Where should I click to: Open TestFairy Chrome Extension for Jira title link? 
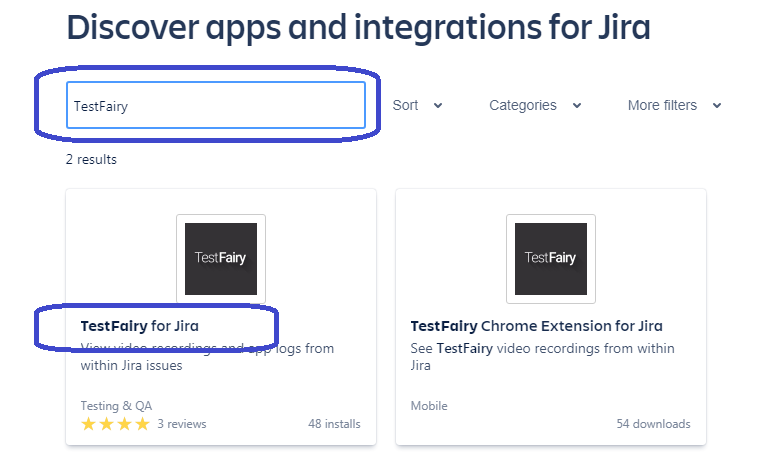[536, 326]
